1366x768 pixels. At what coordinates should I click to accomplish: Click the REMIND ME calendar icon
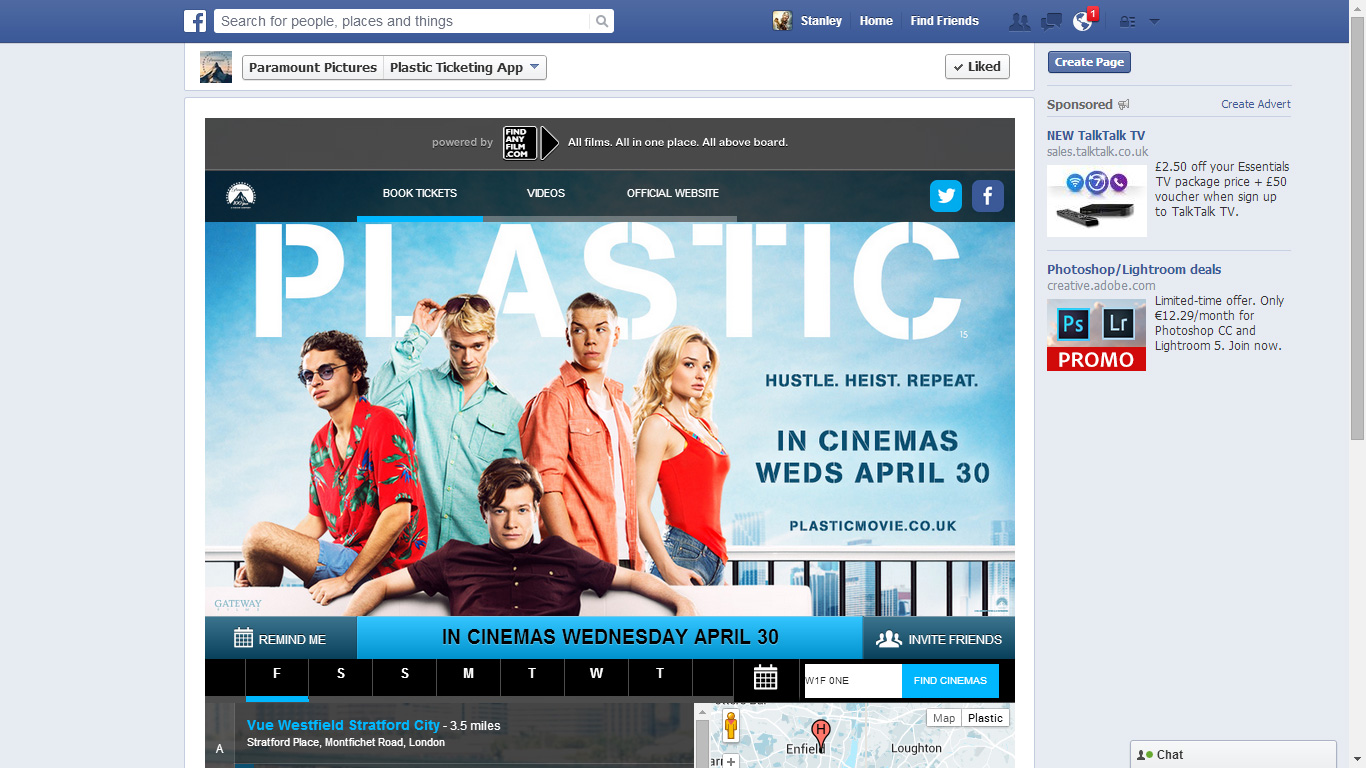tap(243, 638)
